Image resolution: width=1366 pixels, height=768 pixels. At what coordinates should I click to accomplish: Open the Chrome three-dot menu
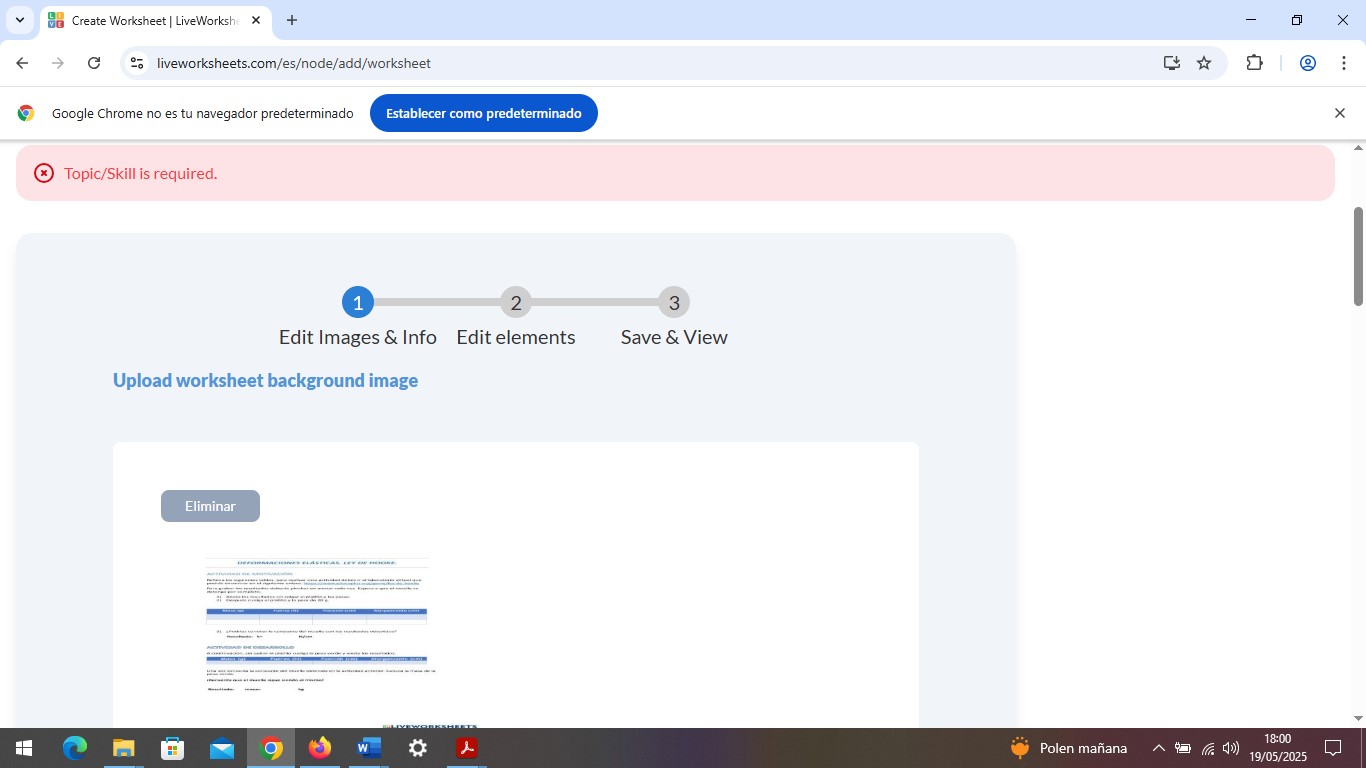tap(1344, 63)
